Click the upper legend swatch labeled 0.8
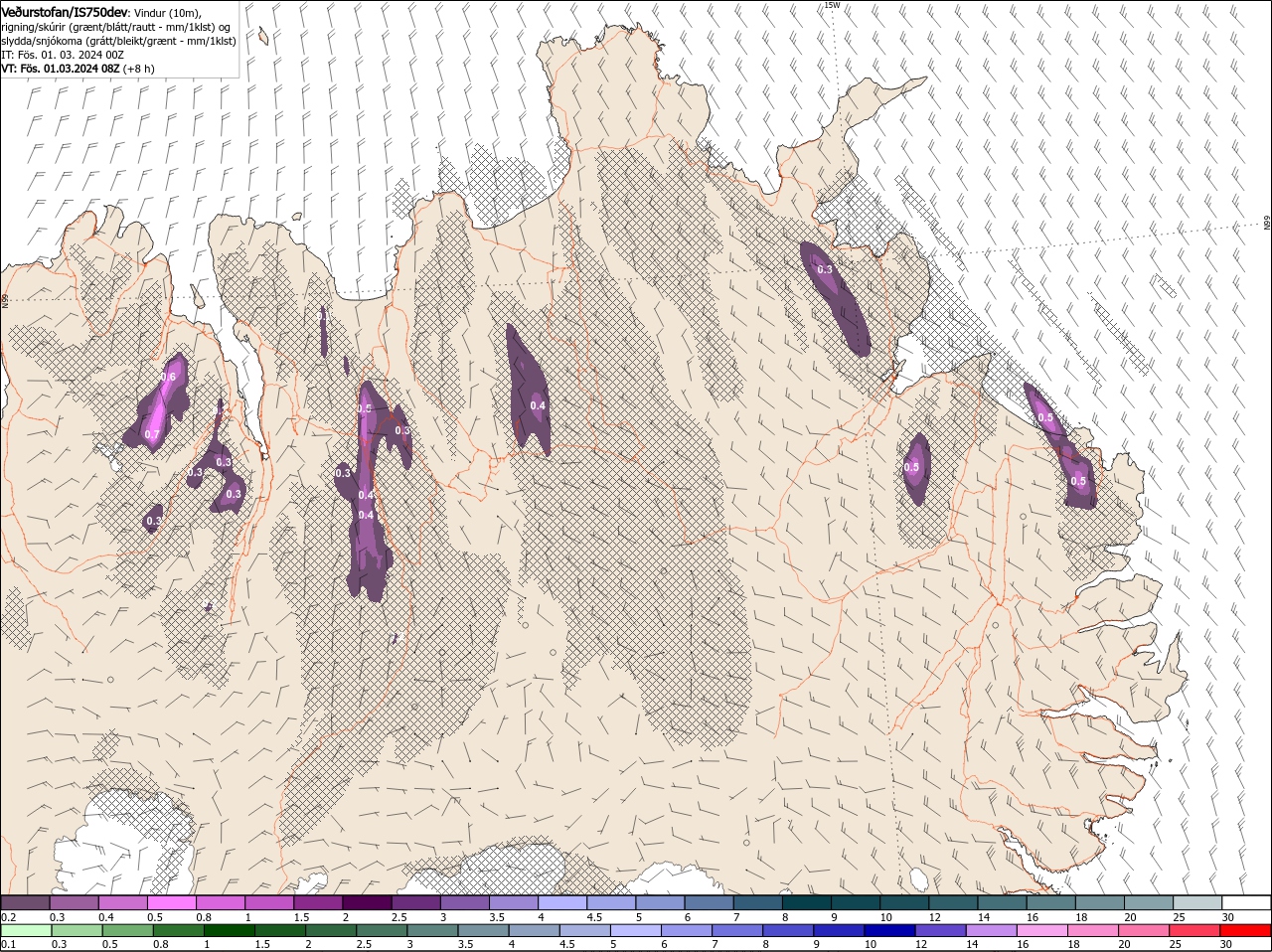Screen dimensions: 1272x952 point(221,902)
